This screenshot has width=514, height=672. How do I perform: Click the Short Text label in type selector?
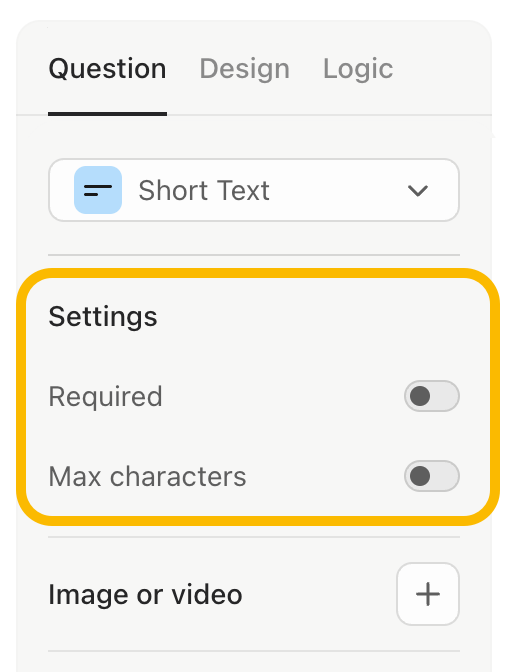[204, 190]
